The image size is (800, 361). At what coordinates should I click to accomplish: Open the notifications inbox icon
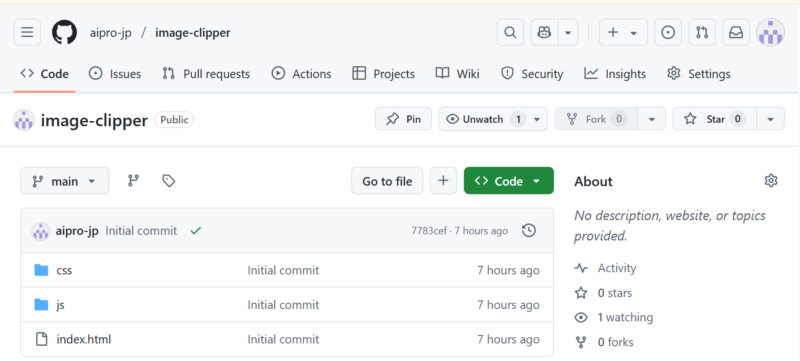[736, 33]
